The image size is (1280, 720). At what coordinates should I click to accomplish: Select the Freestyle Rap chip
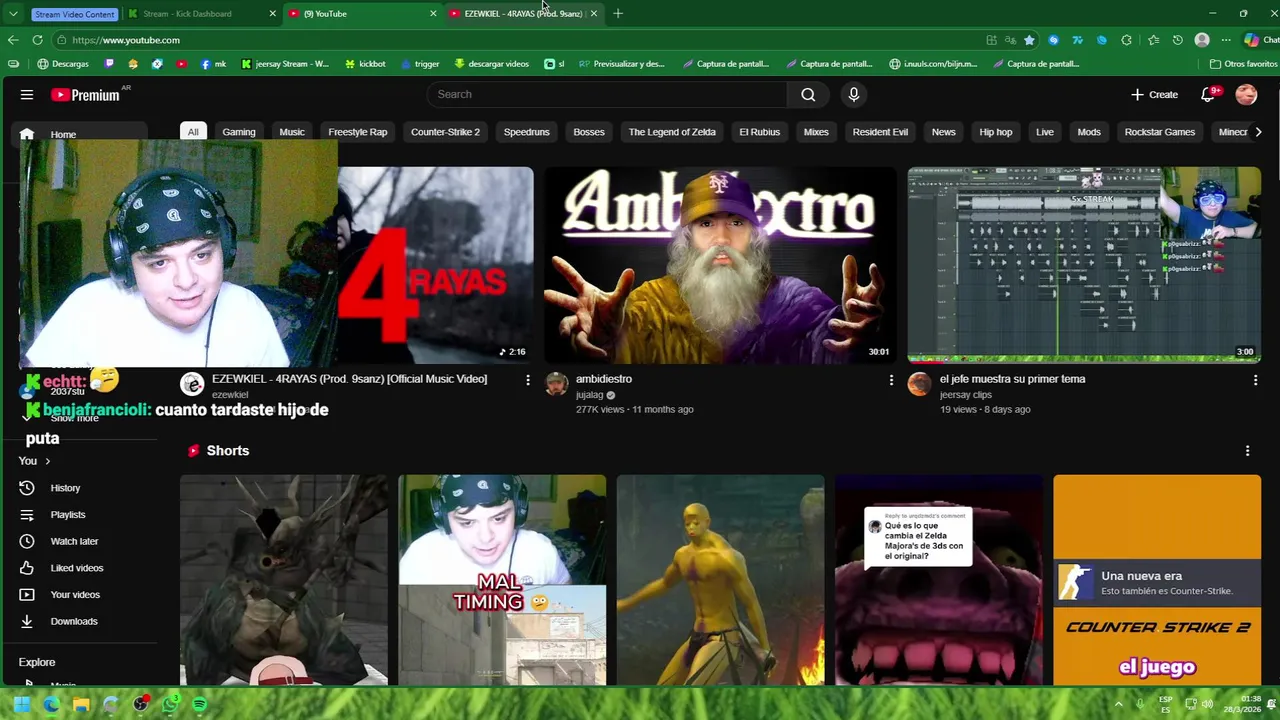(x=358, y=132)
